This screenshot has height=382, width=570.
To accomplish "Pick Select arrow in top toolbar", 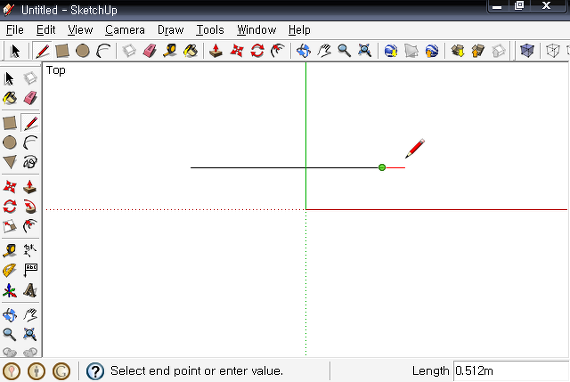I will (x=15, y=51).
